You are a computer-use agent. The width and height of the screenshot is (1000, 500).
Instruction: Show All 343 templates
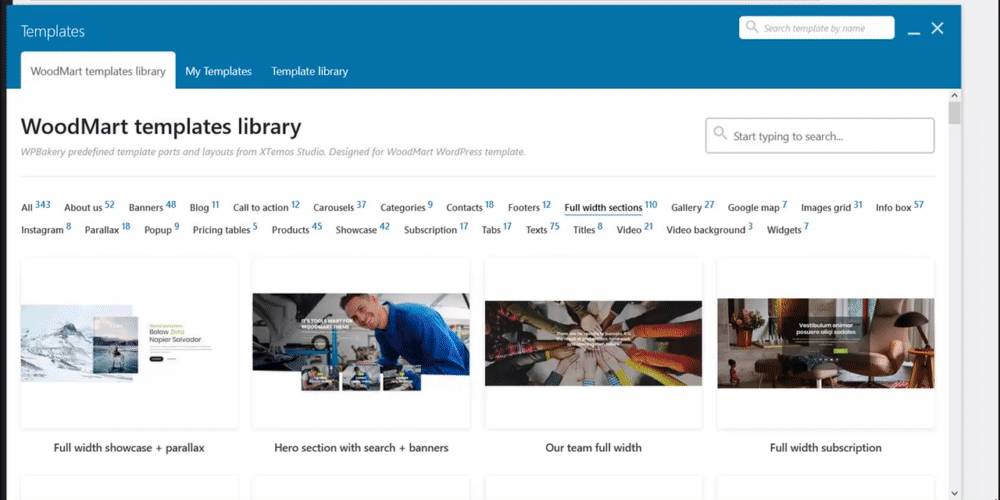click(x=36, y=207)
